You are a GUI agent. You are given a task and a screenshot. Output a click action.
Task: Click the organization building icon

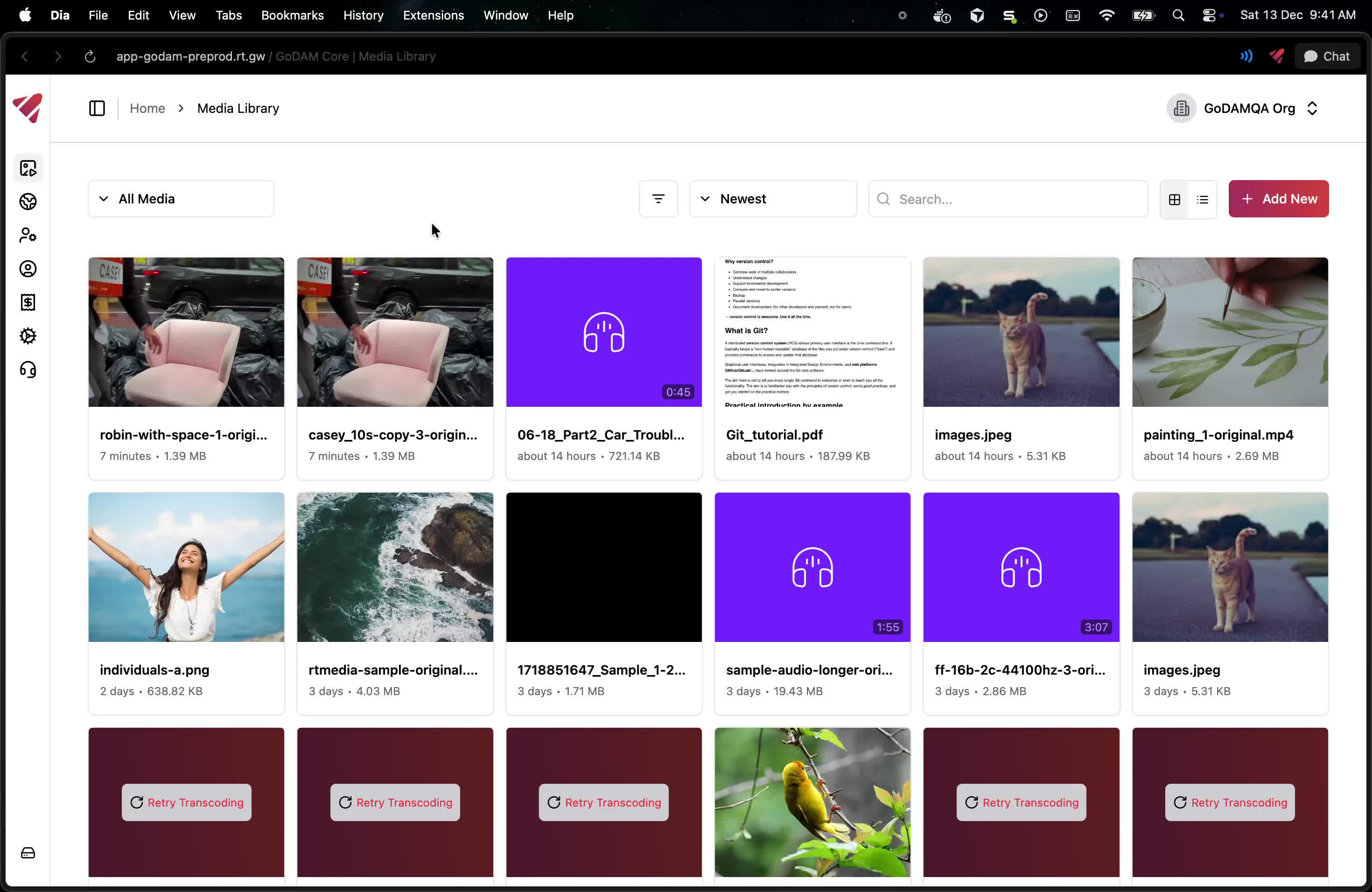(1182, 108)
